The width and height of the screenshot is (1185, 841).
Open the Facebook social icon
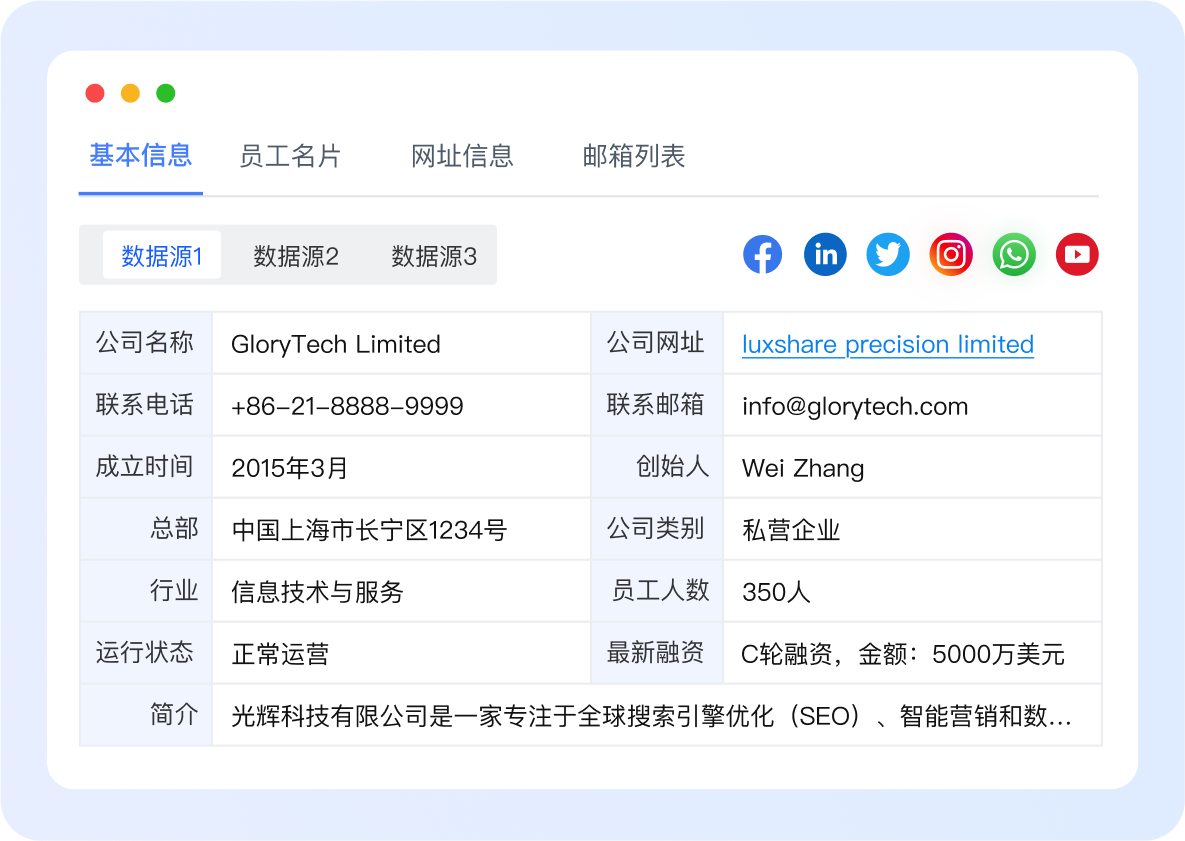tap(762, 255)
